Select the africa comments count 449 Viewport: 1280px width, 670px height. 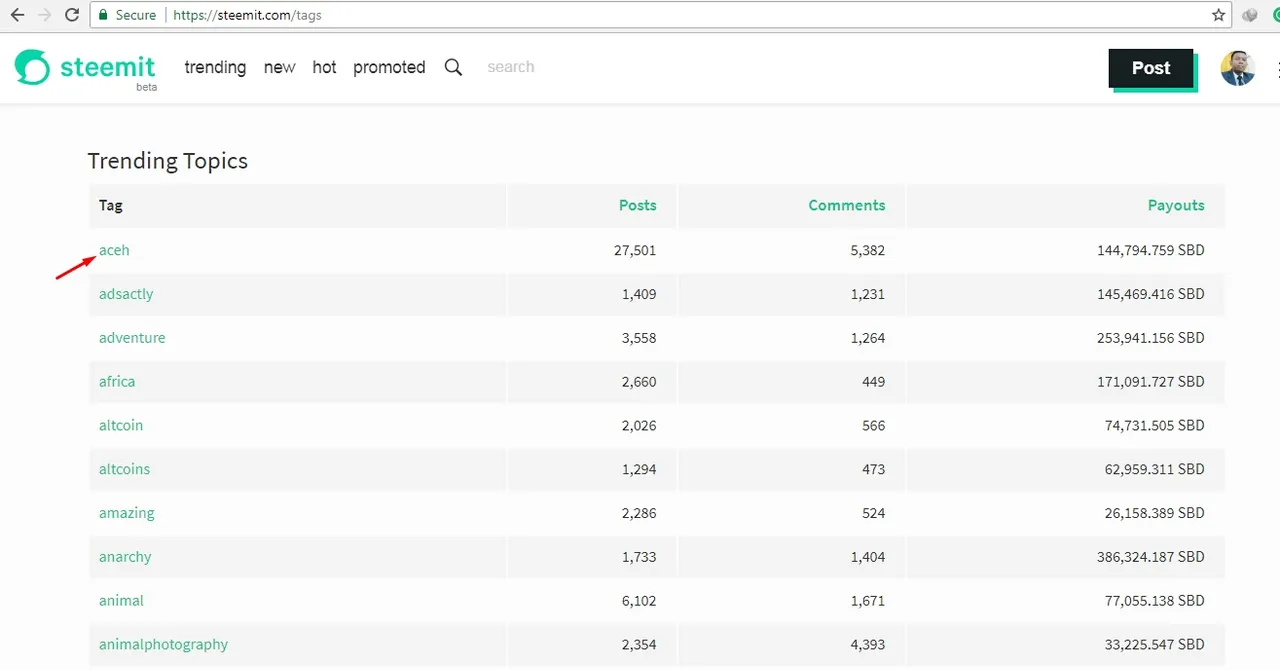(873, 381)
